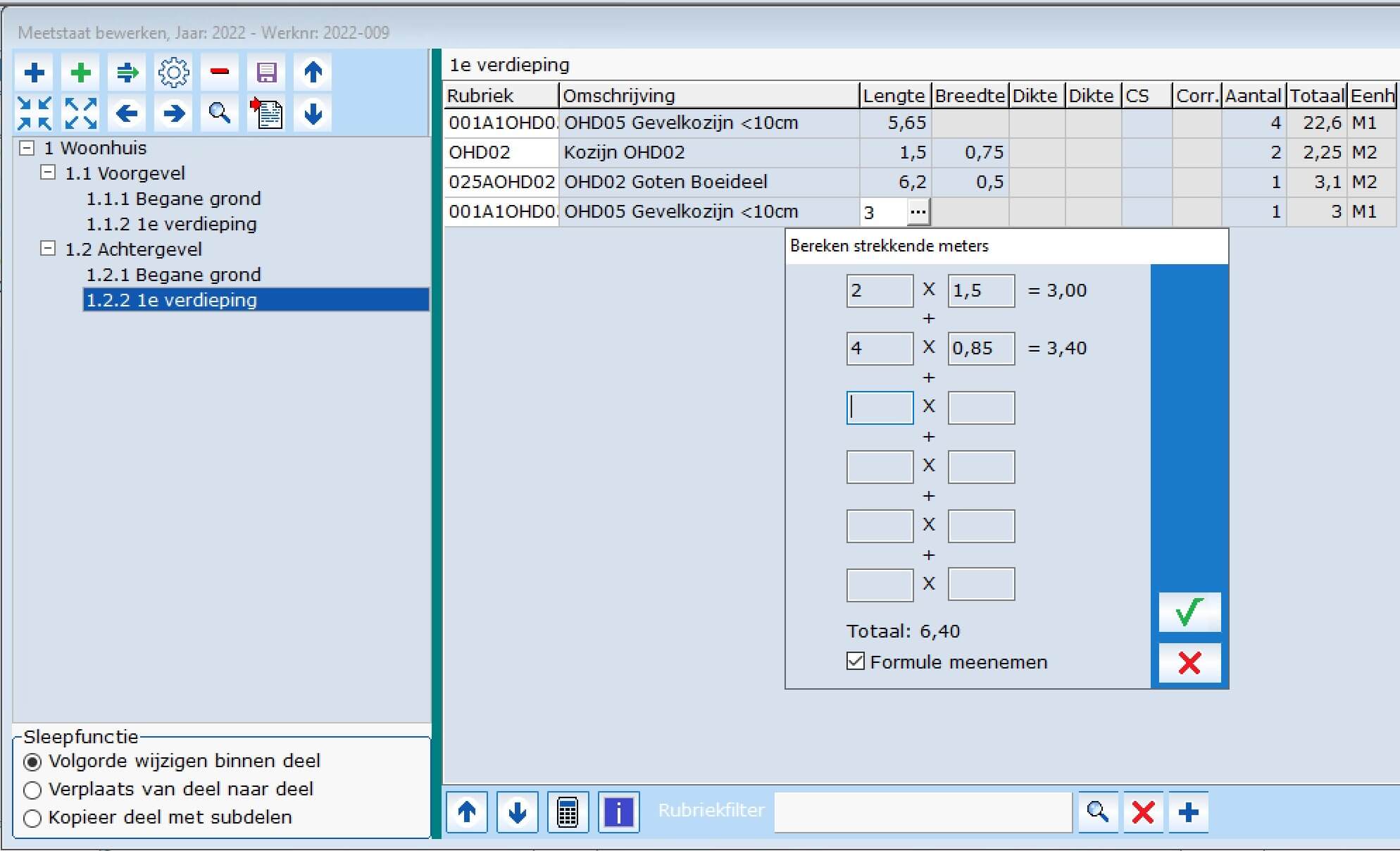This screenshot has height=851, width=1400.
Task: Save using the floppy disk icon
Action: tap(266, 73)
